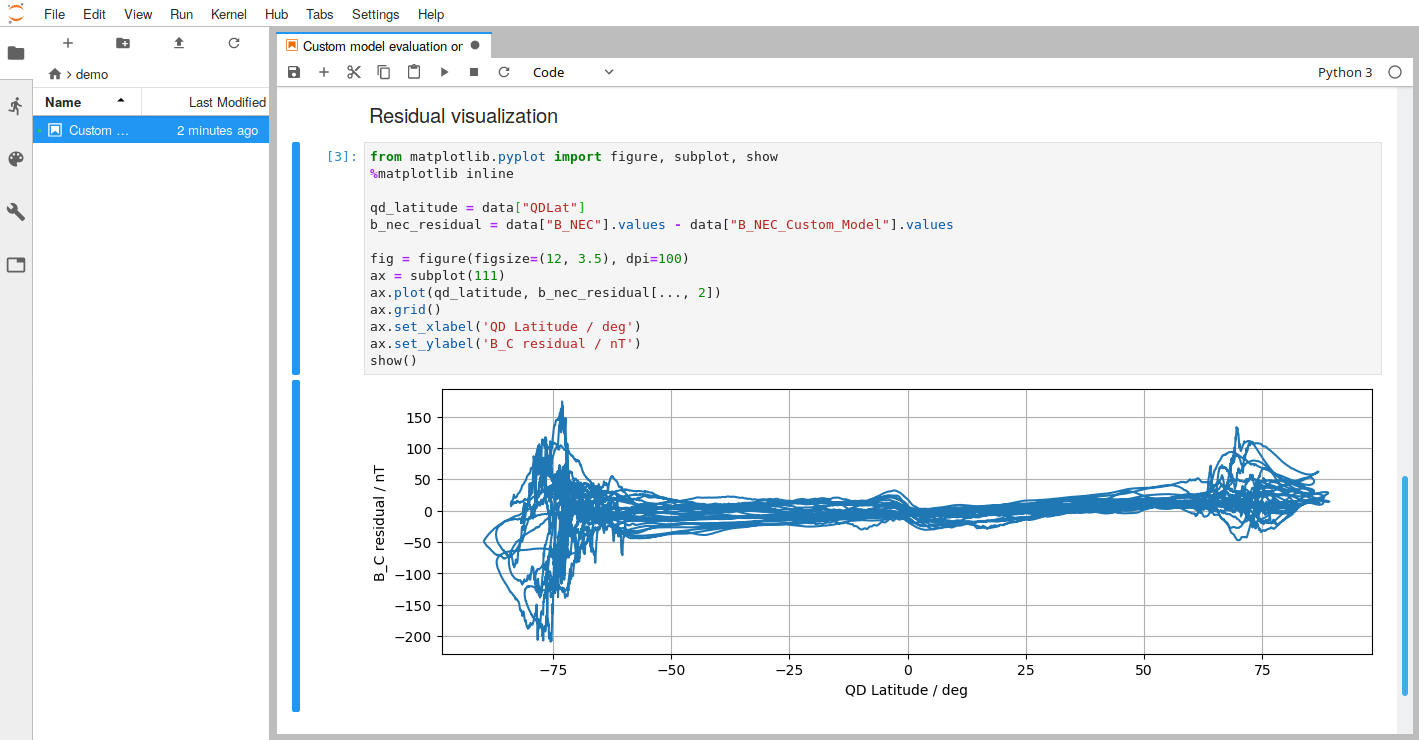Open the Kernel menu

click(x=229, y=14)
